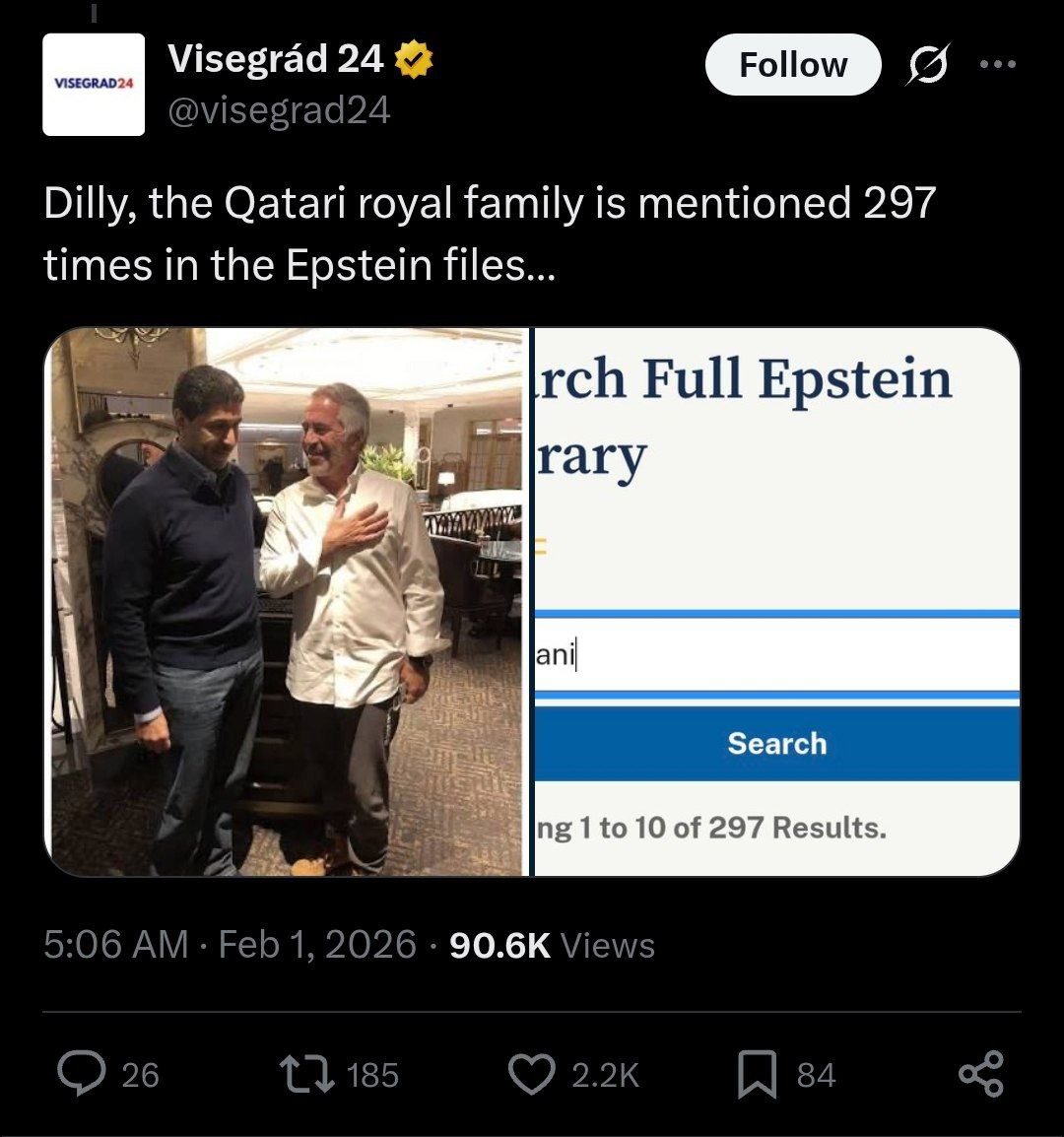
Task: Click the Grok slashed-circle icon beside Follow
Action: point(925,65)
